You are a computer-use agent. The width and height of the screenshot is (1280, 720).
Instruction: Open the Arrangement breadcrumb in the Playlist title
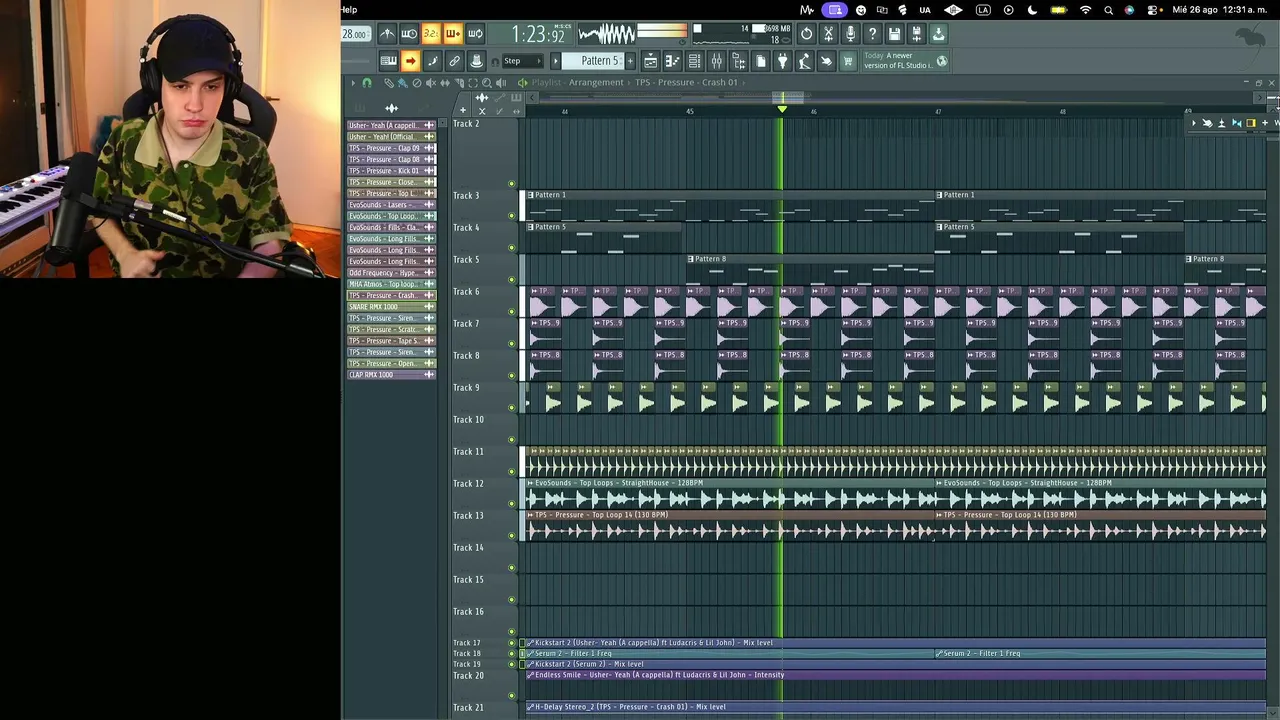[x=596, y=83]
